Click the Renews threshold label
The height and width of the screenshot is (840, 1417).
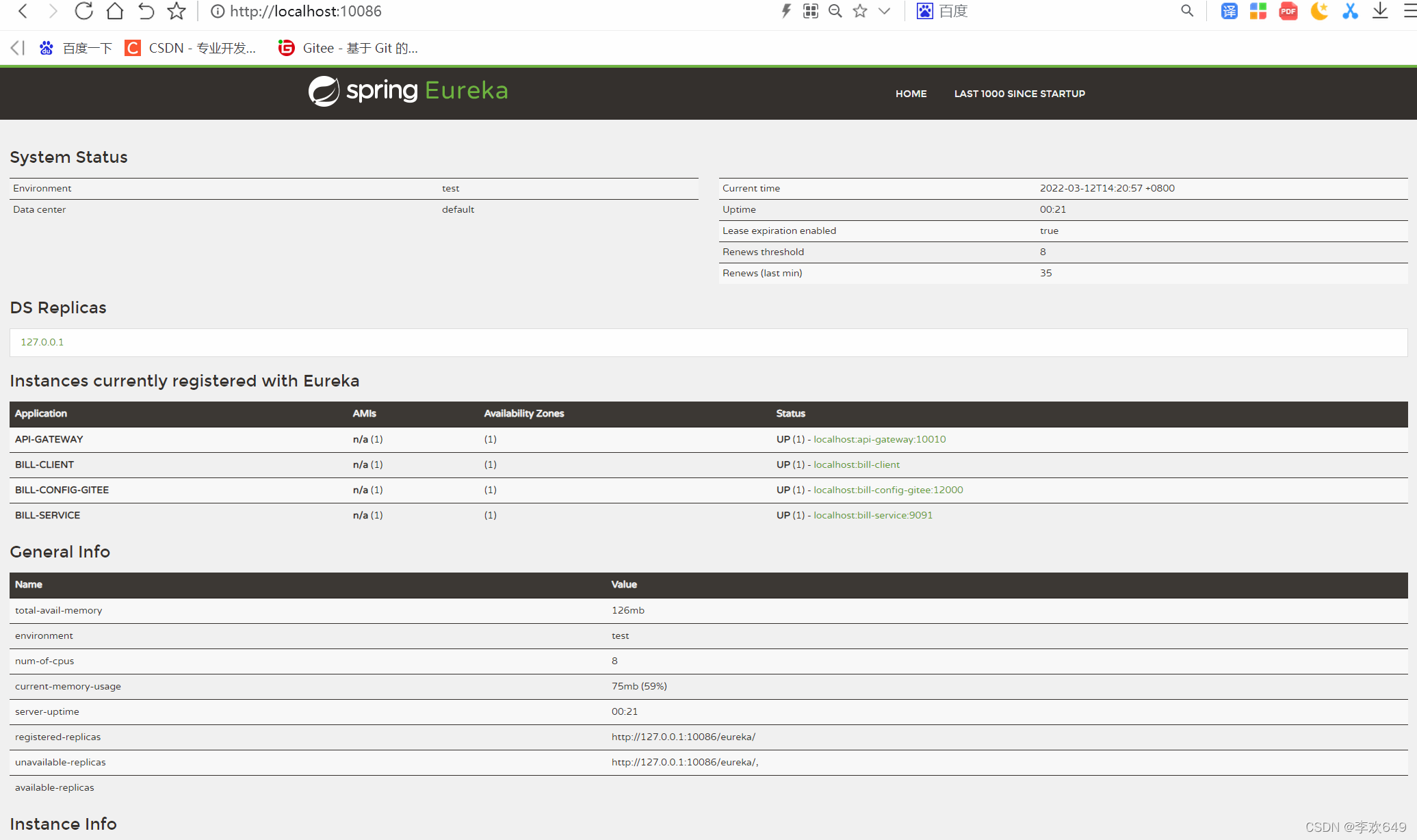pos(763,252)
